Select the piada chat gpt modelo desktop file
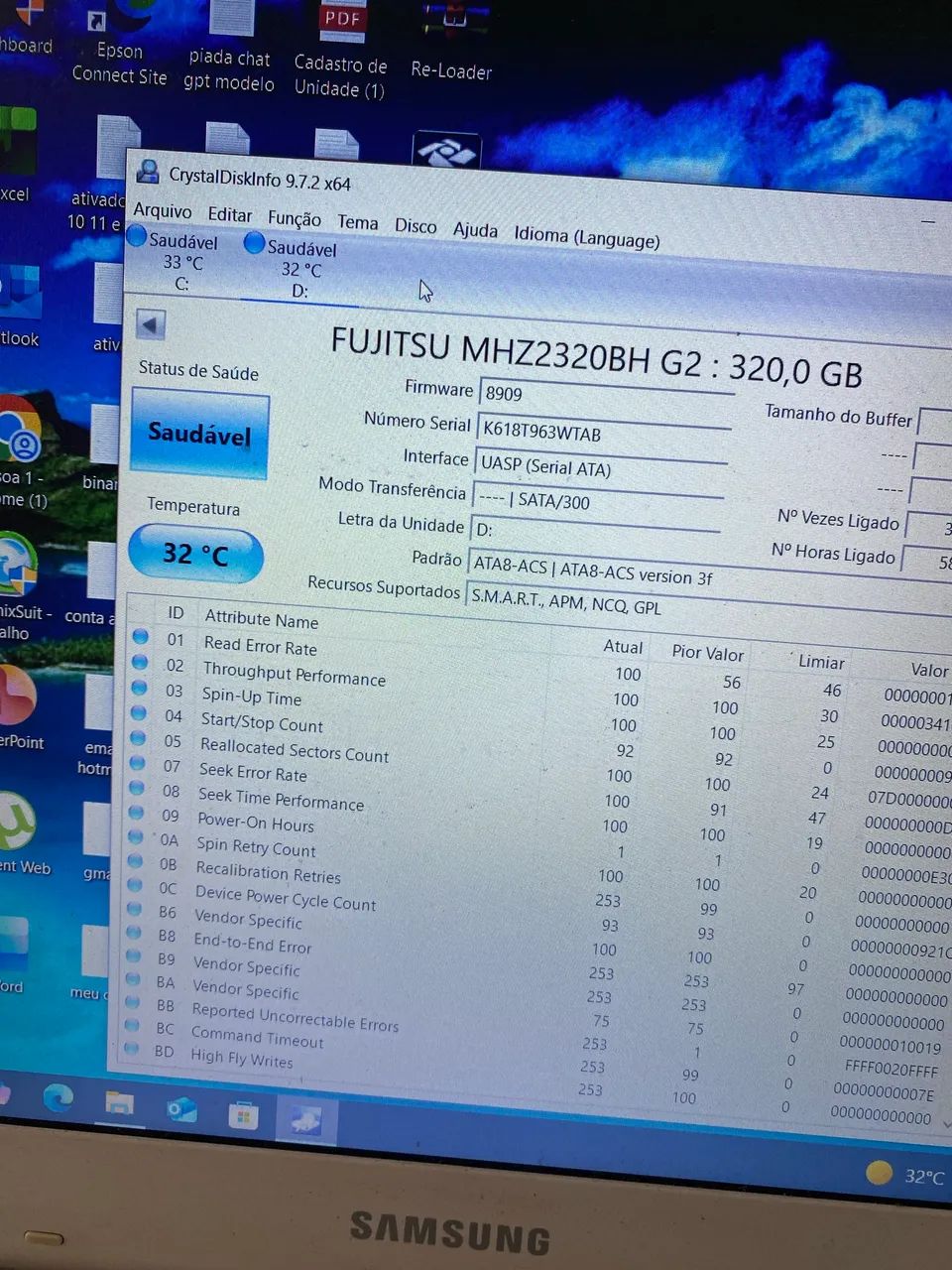 click(230, 48)
